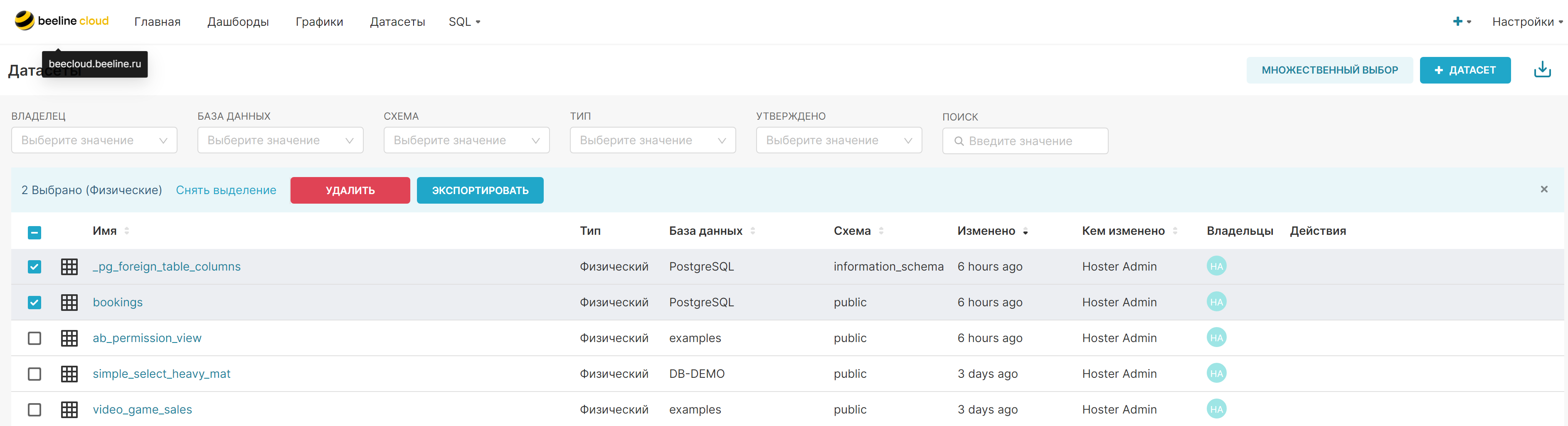Click Снять выделение link
1568x426 pixels.
click(x=226, y=190)
